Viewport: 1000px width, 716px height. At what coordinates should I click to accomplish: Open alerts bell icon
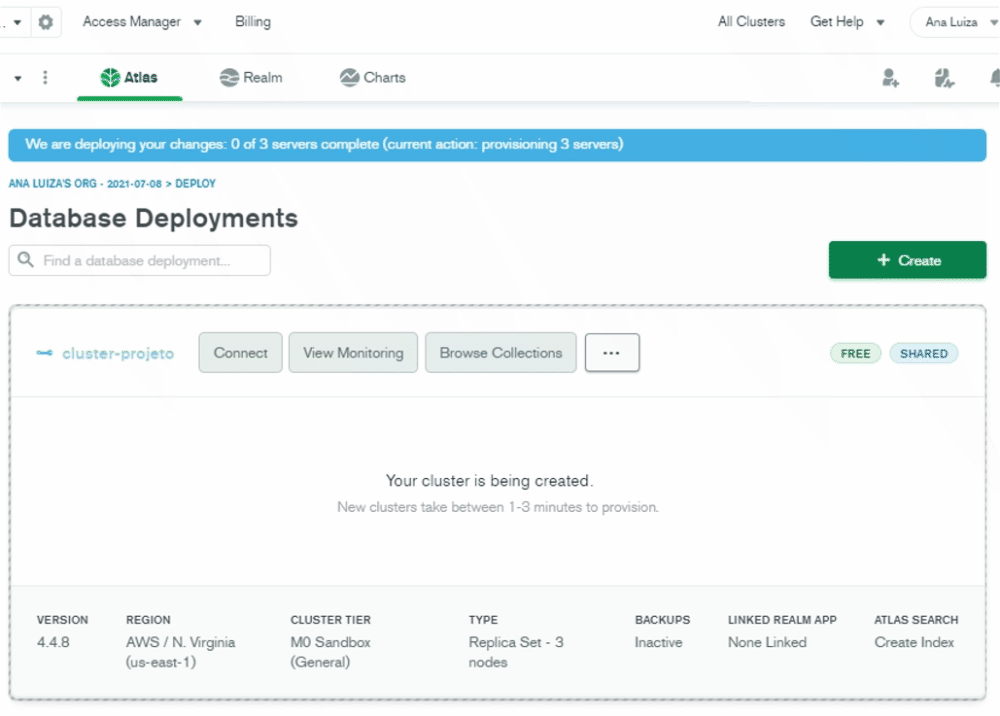tap(994, 78)
